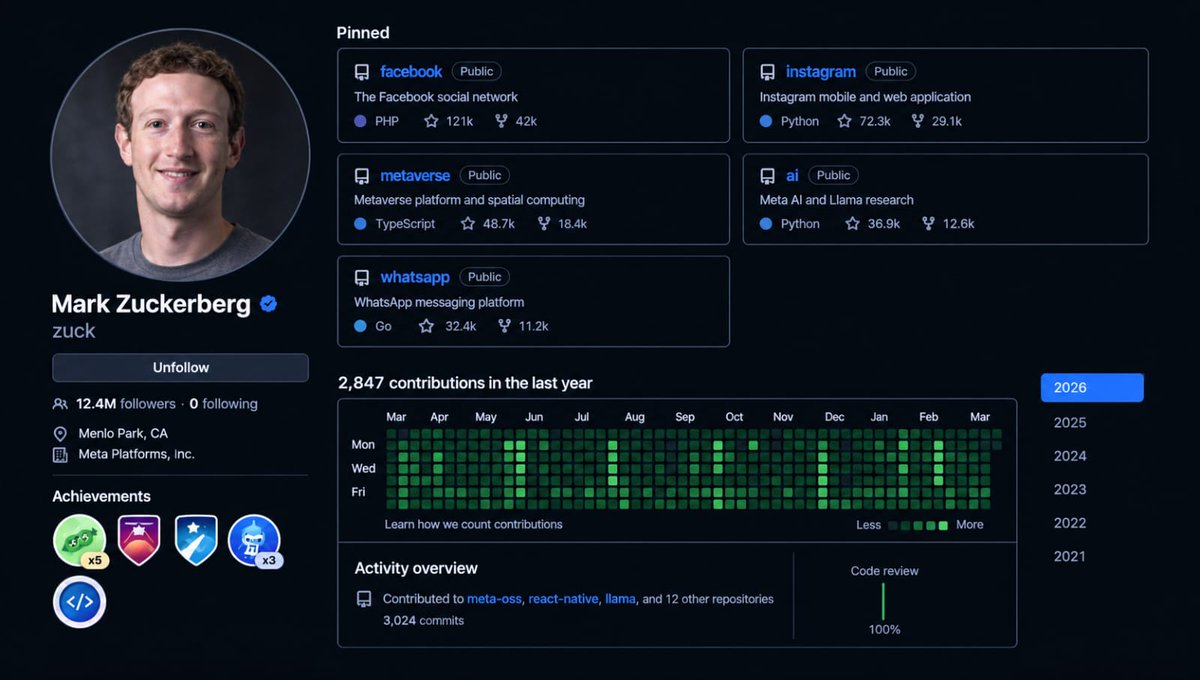
Task: Switch to the 2024 contribution year
Action: click(x=1070, y=456)
